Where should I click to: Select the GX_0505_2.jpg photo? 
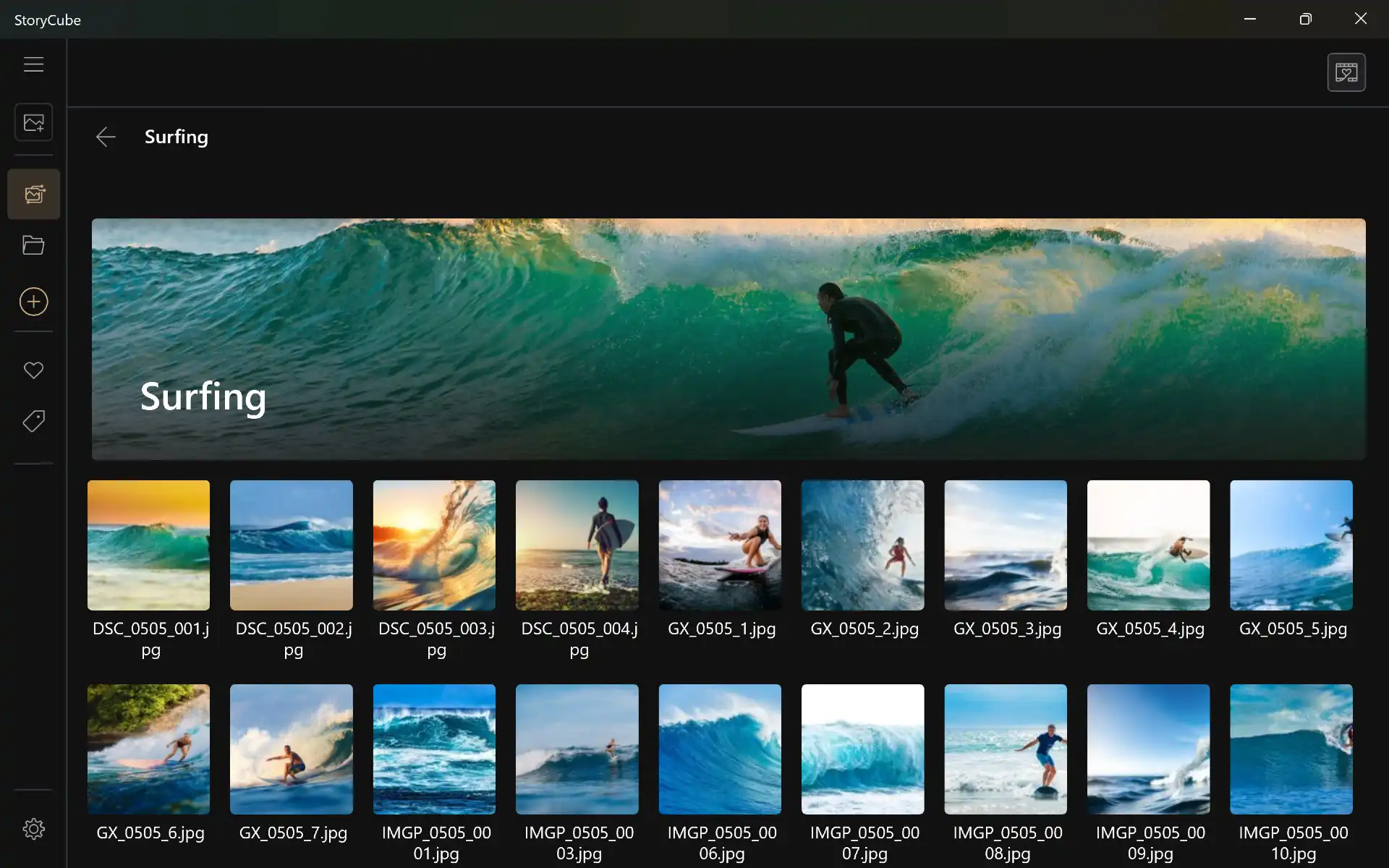pos(862,545)
